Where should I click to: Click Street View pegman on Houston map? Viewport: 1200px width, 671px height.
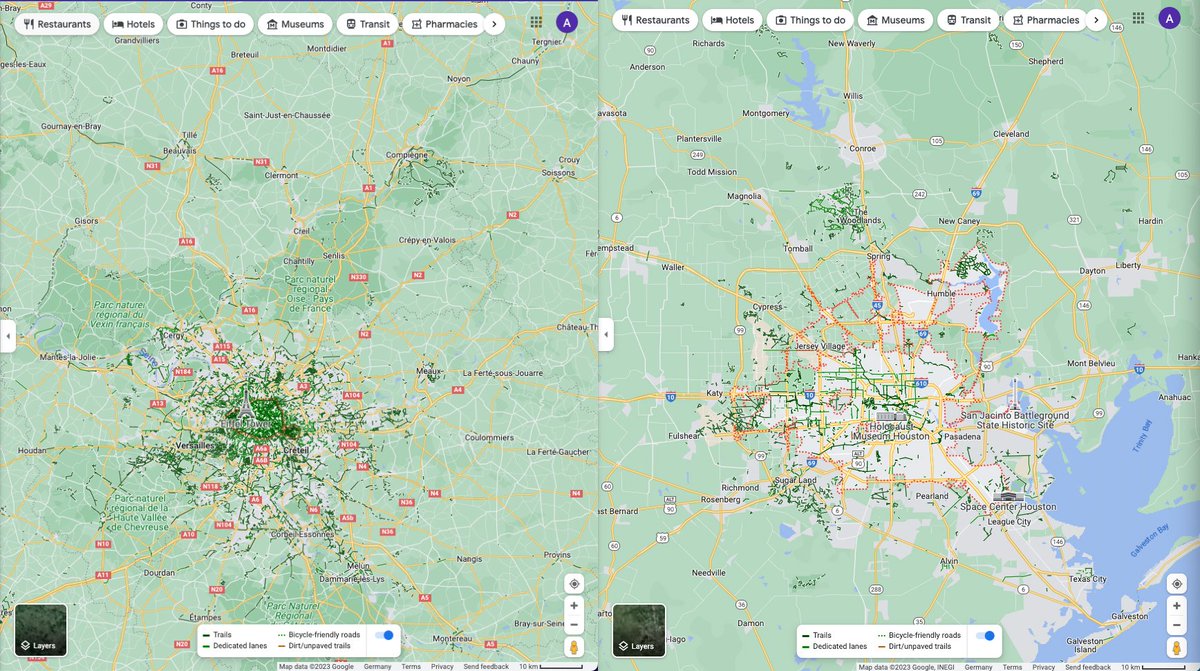click(1177, 647)
